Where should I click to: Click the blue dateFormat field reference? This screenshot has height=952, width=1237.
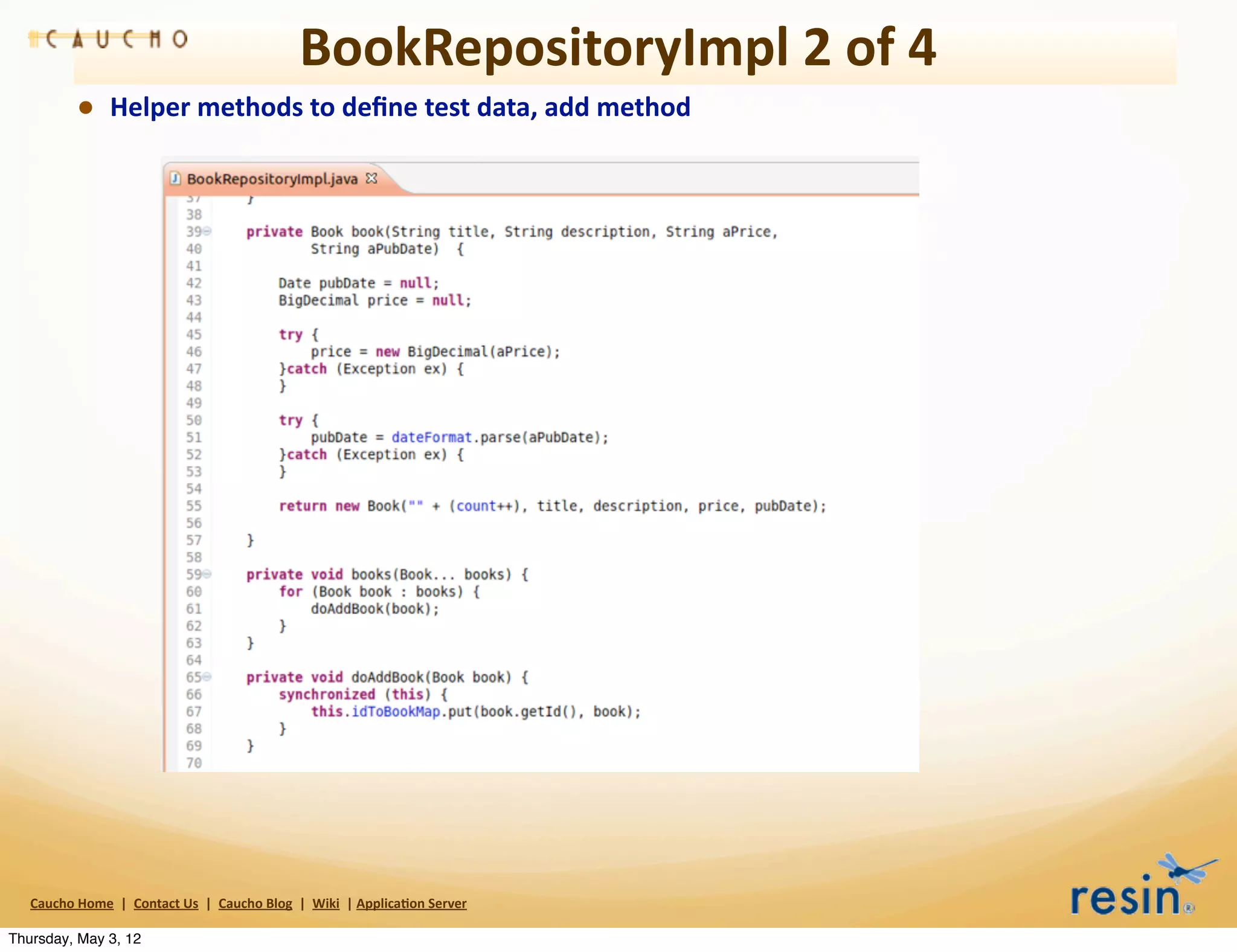pyautogui.click(x=431, y=437)
